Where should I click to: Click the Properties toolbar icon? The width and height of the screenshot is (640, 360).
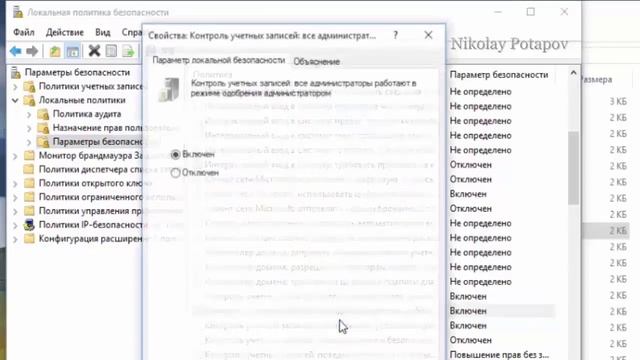pyautogui.click(x=111, y=51)
